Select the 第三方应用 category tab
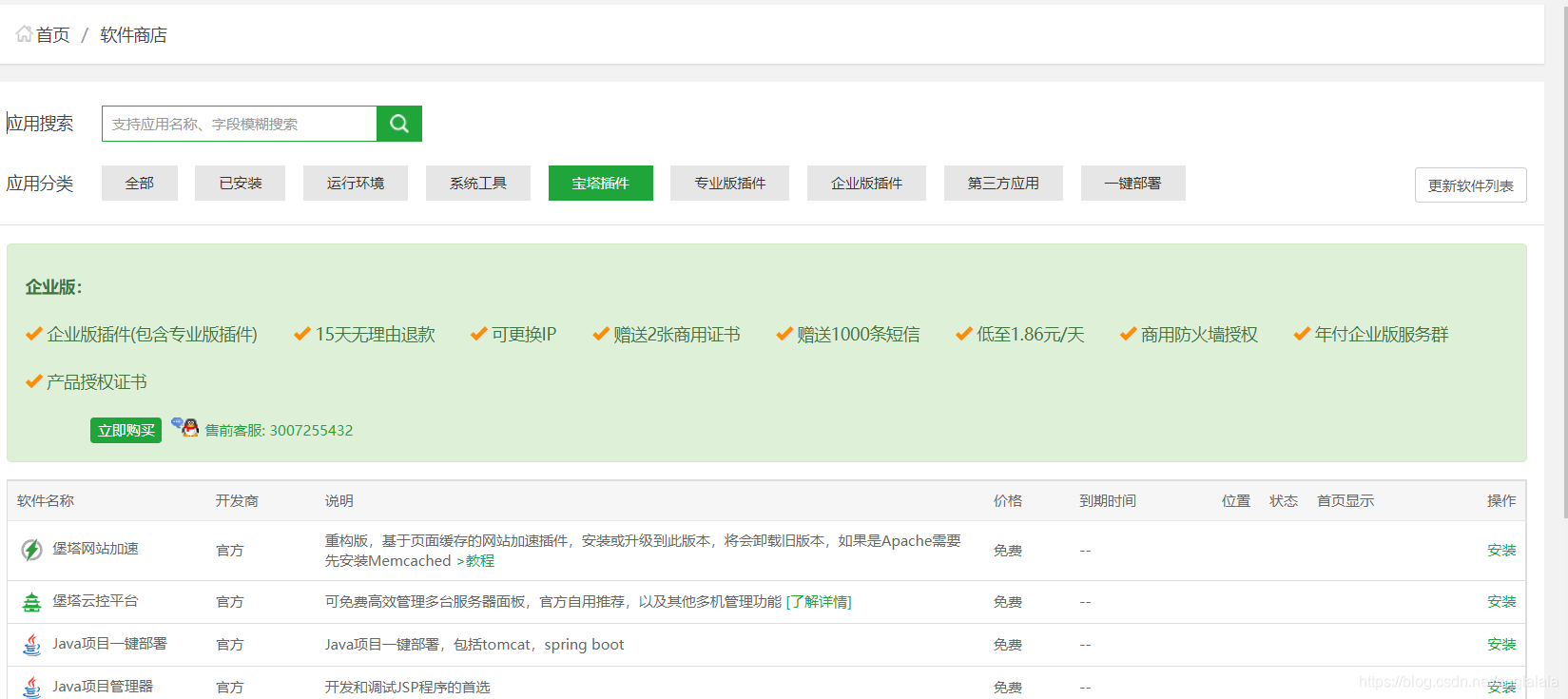 (1003, 183)
